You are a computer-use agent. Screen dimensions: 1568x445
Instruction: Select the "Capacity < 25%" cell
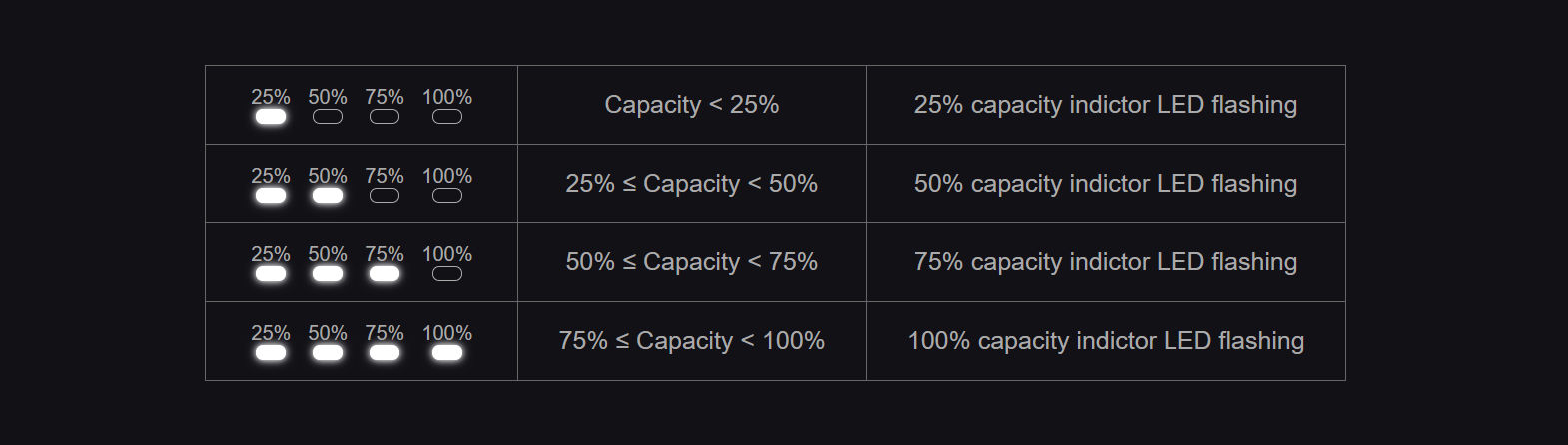pos(692,105)
